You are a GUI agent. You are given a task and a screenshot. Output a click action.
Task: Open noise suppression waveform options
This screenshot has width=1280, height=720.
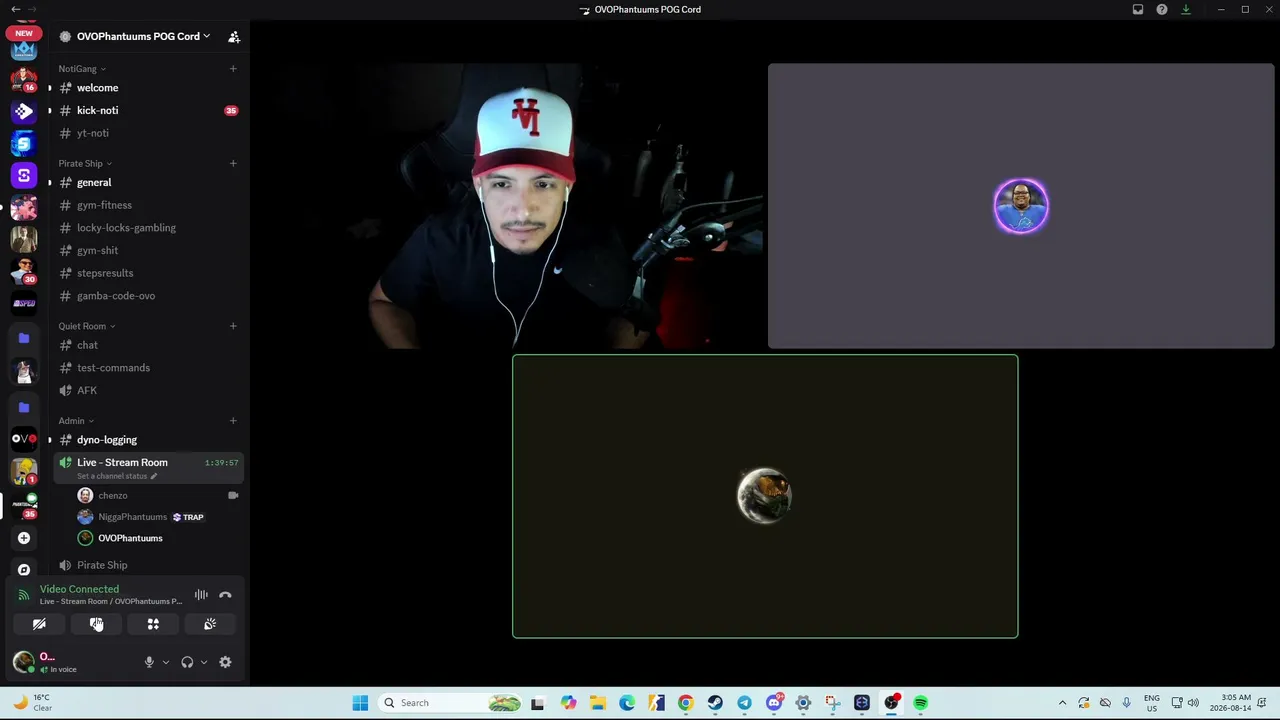point(201,595)
